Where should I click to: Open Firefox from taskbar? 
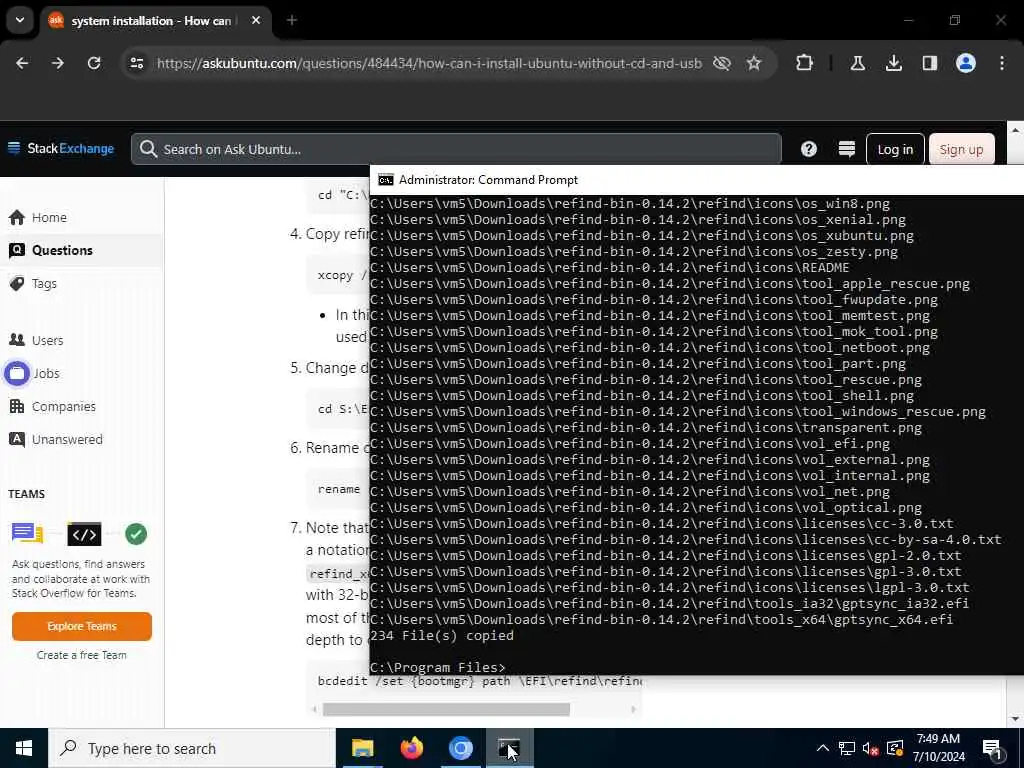(x=411, y=748)
